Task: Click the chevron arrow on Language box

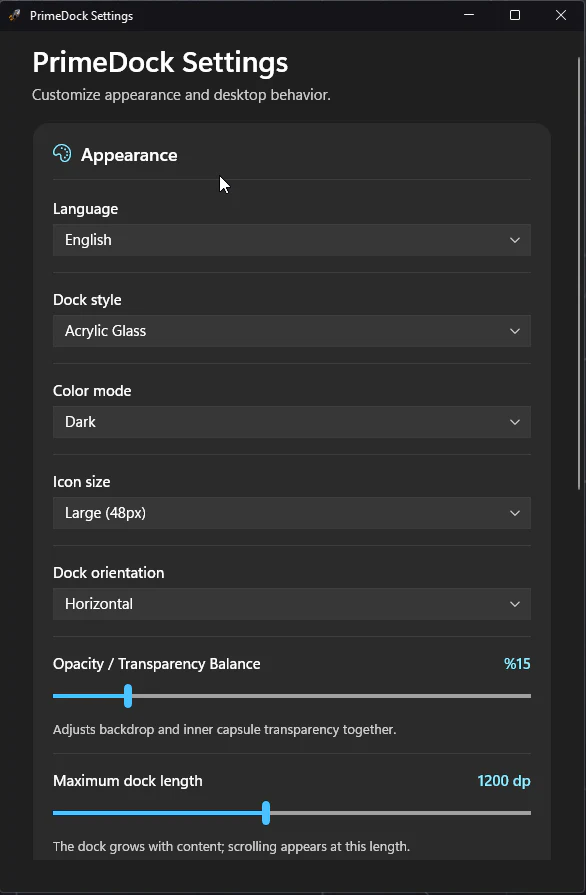Action: (515, 240)
